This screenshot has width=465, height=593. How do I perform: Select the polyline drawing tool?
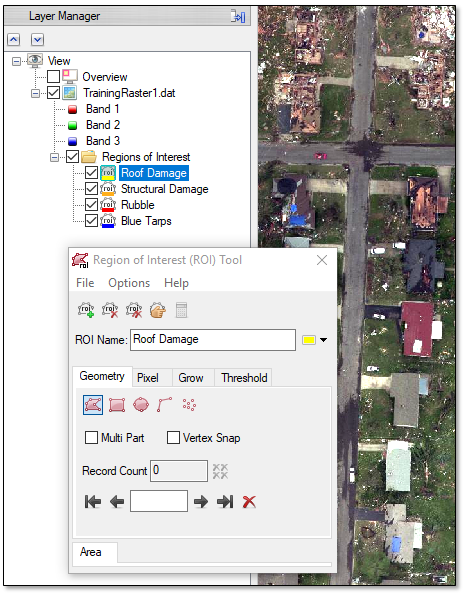(x=164, y=405)
